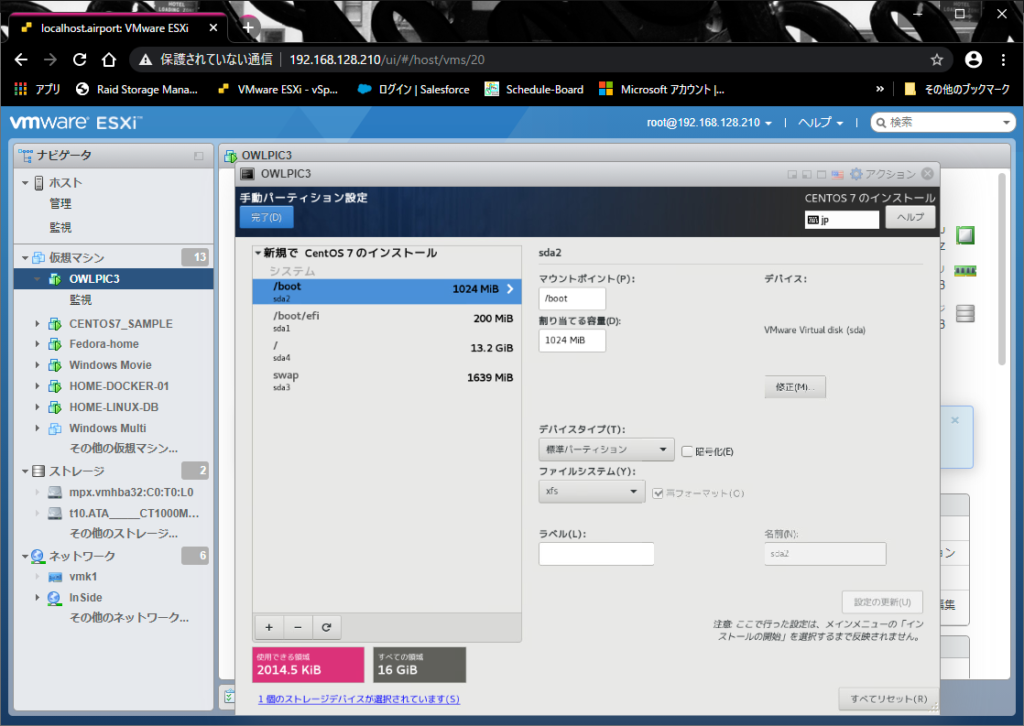1024x726 pixels.
Task: Open Microsoft アカウント bookmark
Action: point(662,89)
